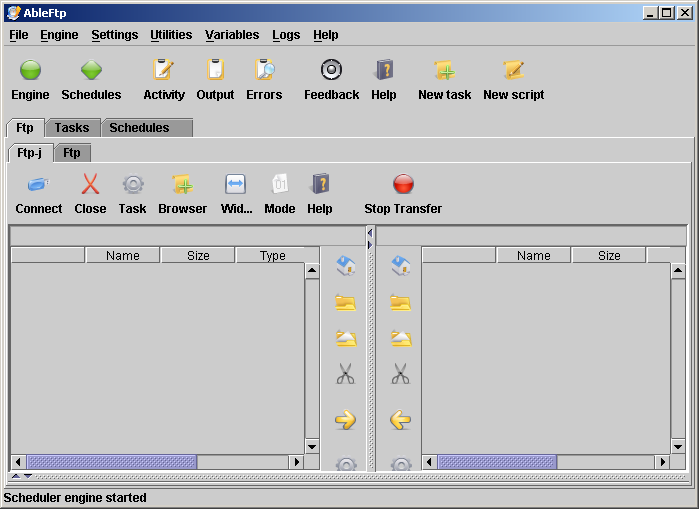Click right pane horizontal scrollbar thumb
The height and width of the screenshot is (509, 699).
(x=497, y=462)
